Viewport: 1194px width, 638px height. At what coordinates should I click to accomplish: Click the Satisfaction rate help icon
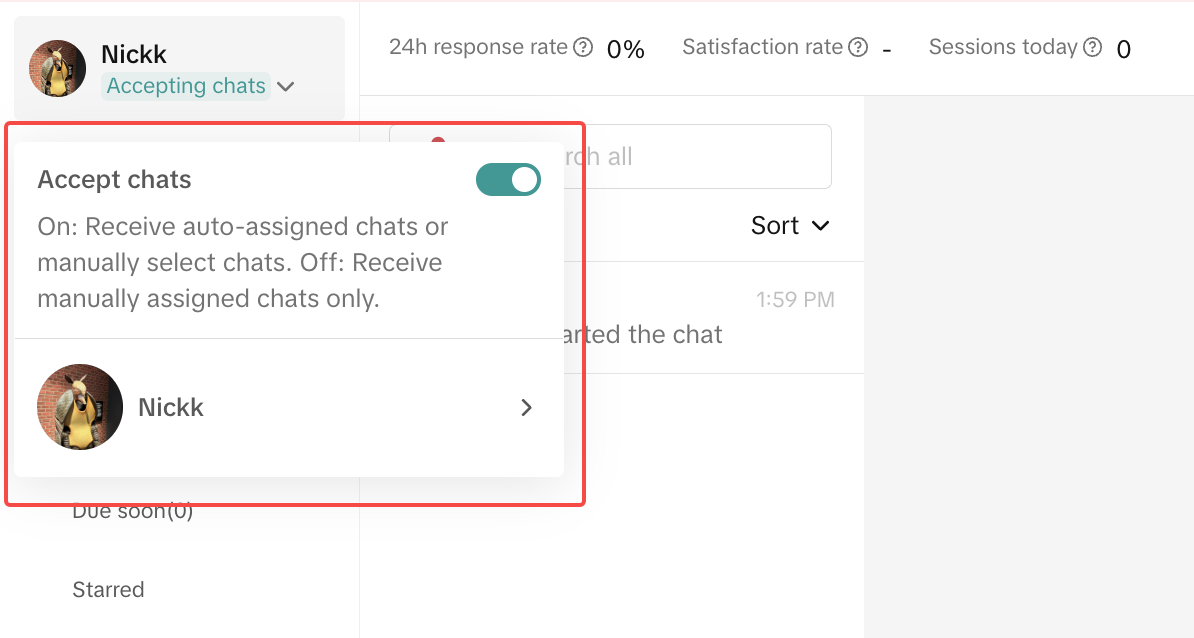pos(858,47)
